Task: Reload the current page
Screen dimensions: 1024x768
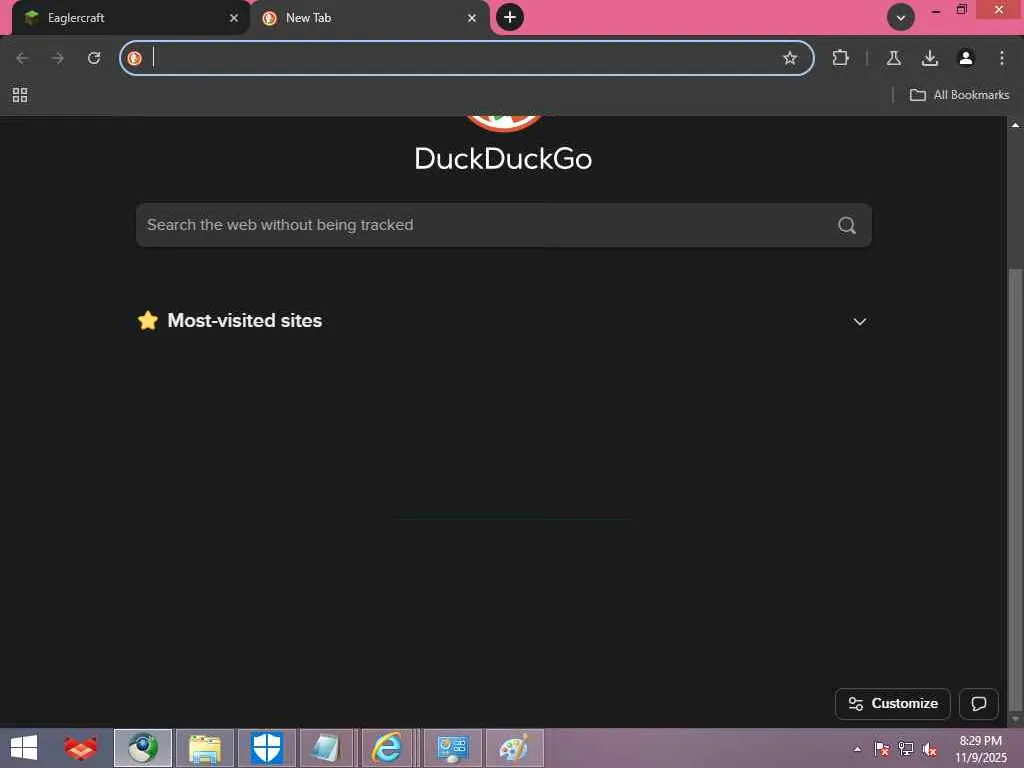Action: pyautogui.click(x=94, y=58)
